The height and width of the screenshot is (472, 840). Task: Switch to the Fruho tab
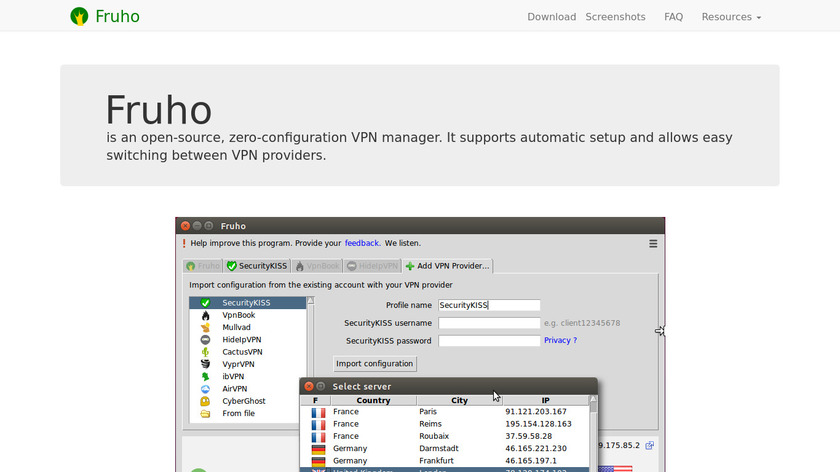[x=202, y=266]
